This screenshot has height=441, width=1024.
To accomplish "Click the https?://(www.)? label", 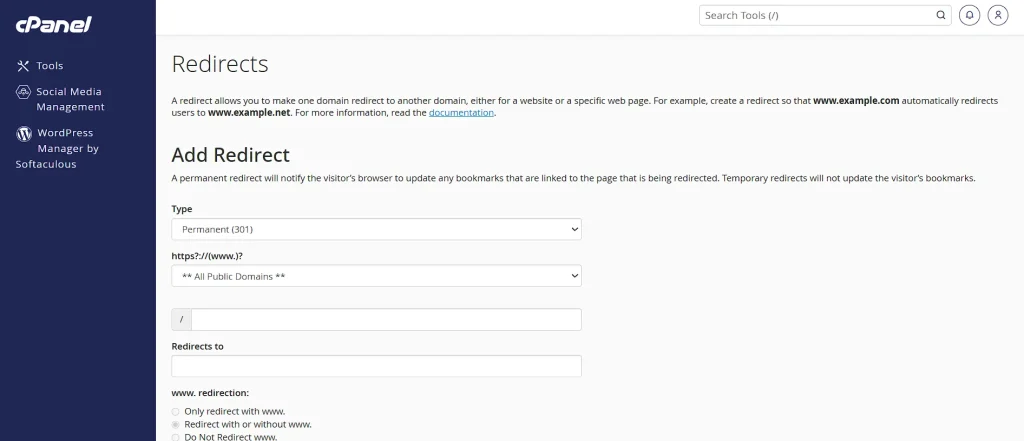I will point(207,256).
